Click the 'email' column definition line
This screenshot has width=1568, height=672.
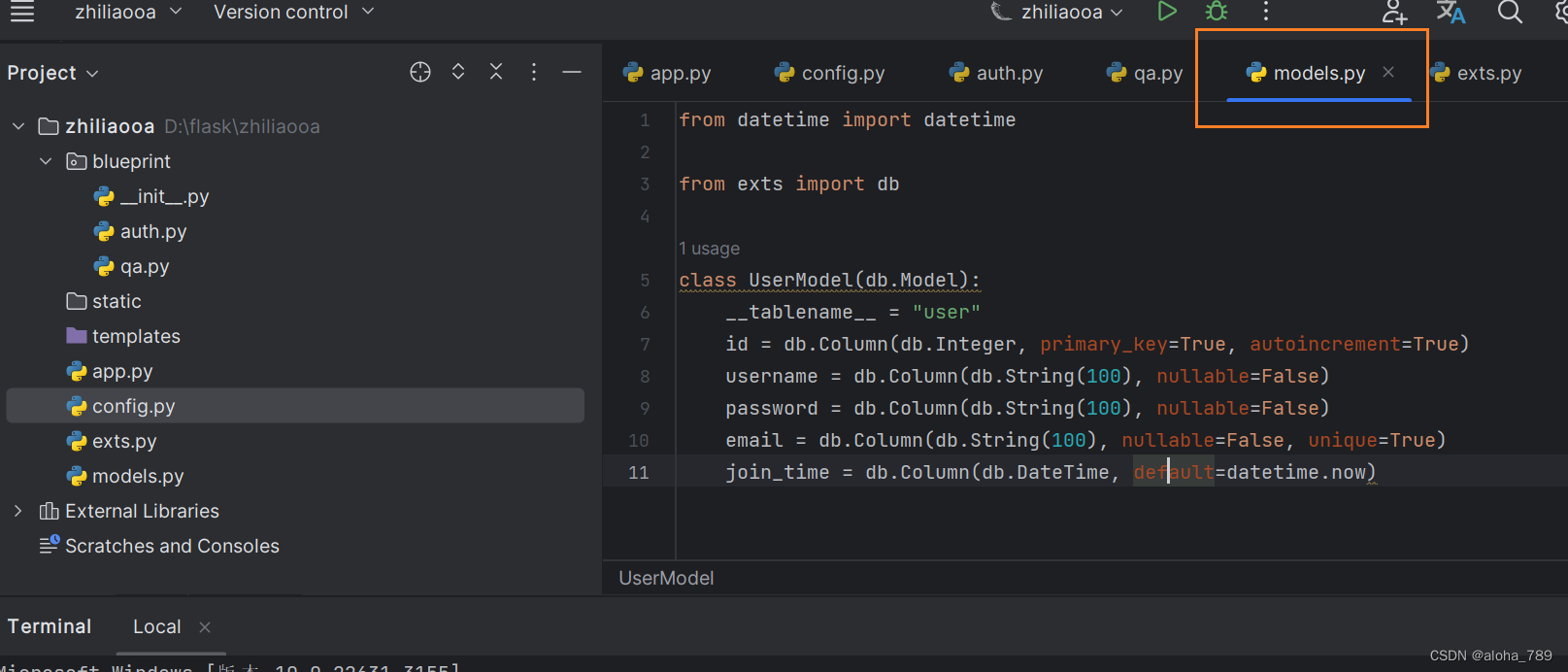point(1085,440)
